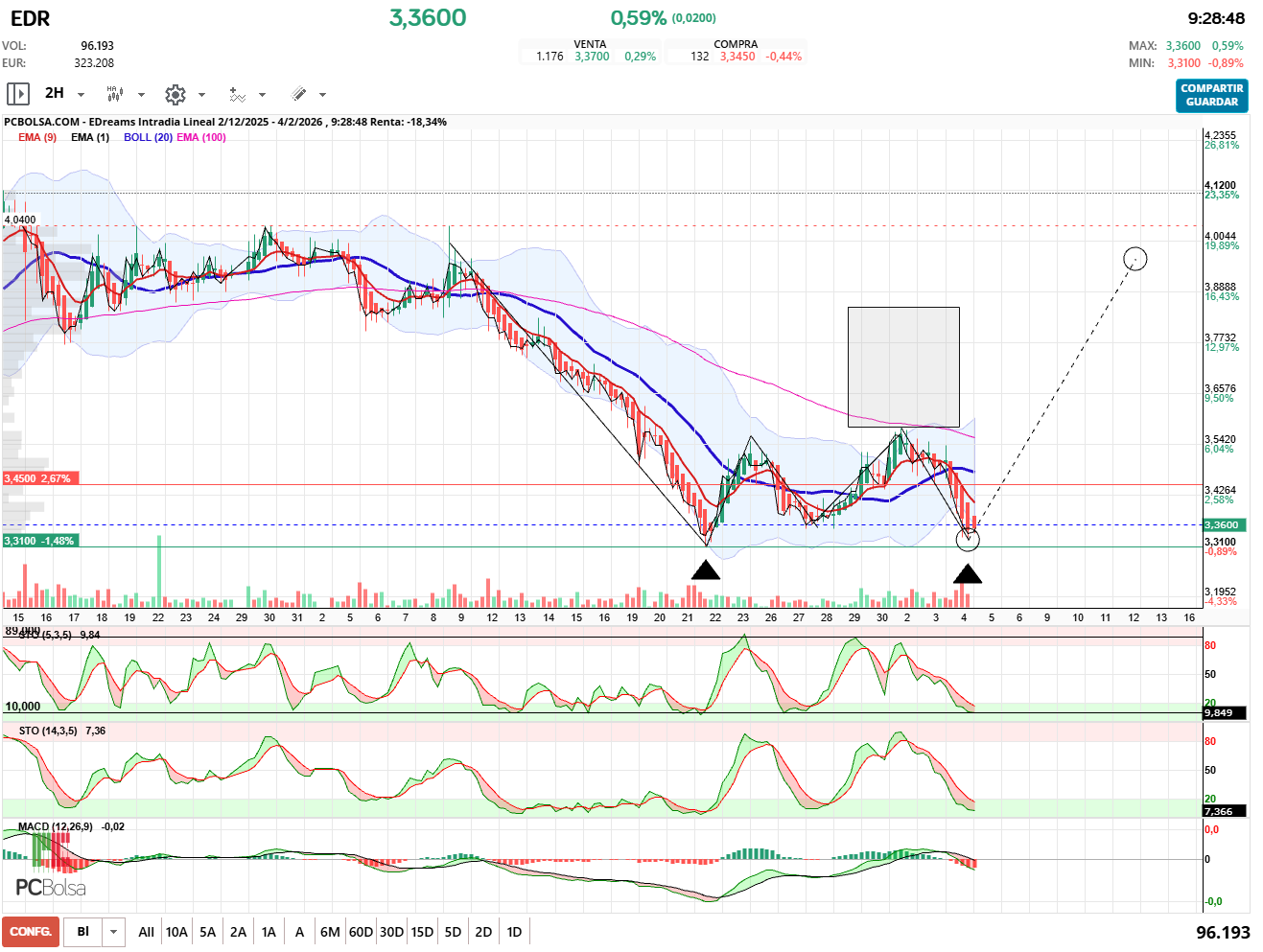Viewport: 1263px width, 952px height.
Task: Click the right black triangle marker on chart
Action: (x=968, y=574)
